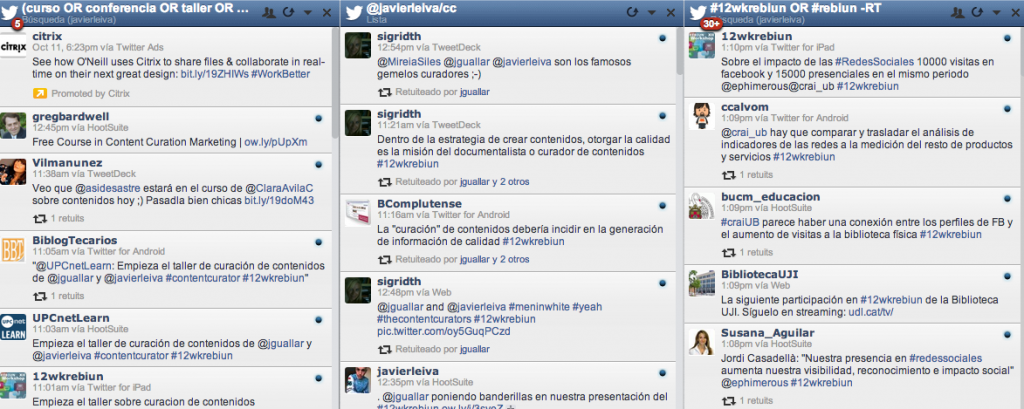Click retweet icon under BComplutense tweet
1024x409 pixels.
[385, 259]
